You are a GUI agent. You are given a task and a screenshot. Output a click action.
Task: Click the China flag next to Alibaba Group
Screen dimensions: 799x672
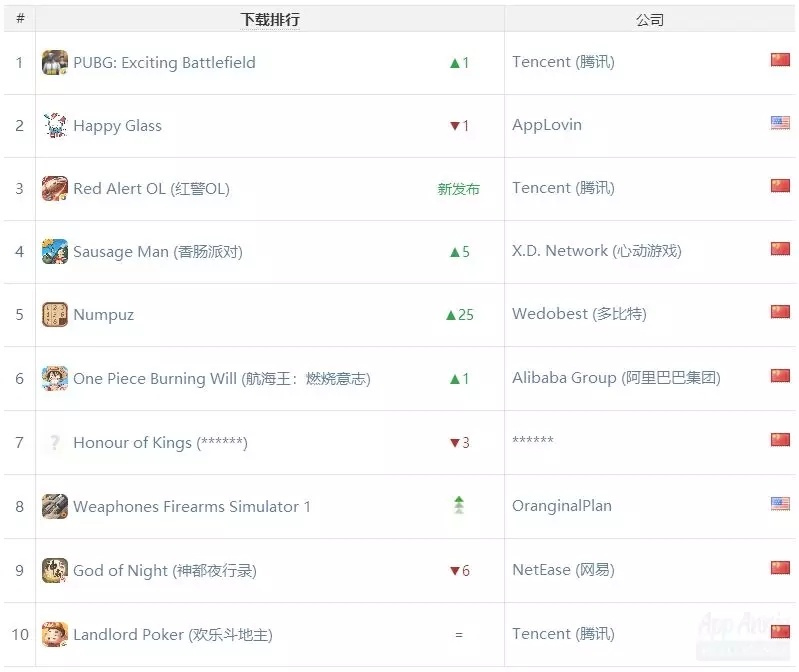[780, 375]
